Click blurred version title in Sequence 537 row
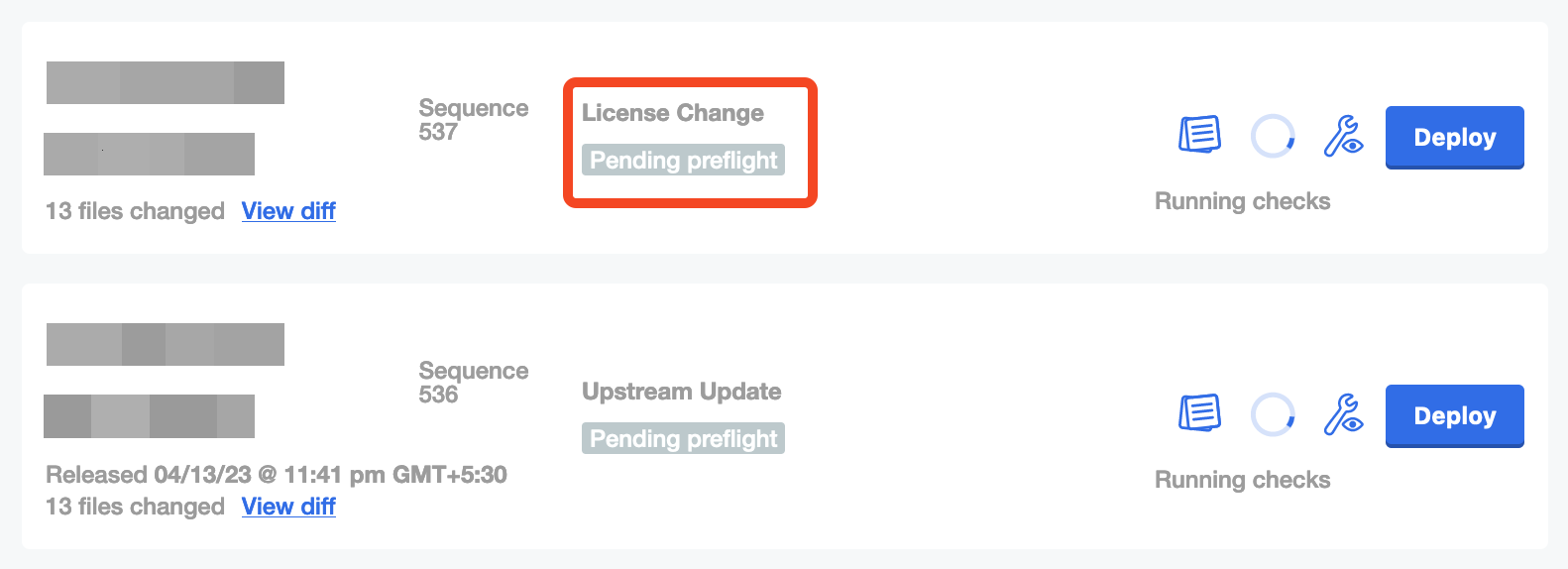This screenshot has height=569, width=1568. point(166,83)
